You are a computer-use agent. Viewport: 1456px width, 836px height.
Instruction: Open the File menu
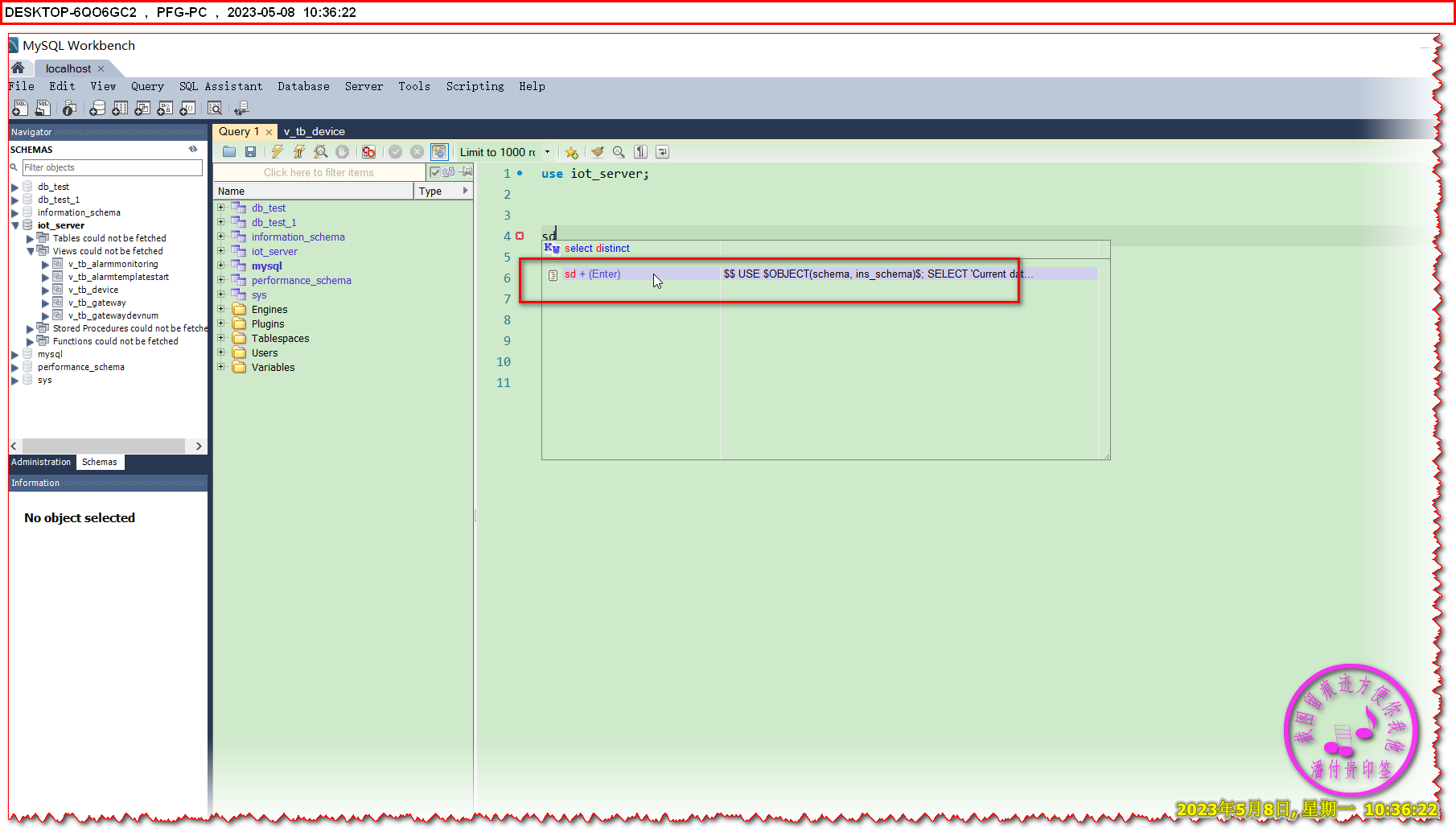[x=22, y=86]
